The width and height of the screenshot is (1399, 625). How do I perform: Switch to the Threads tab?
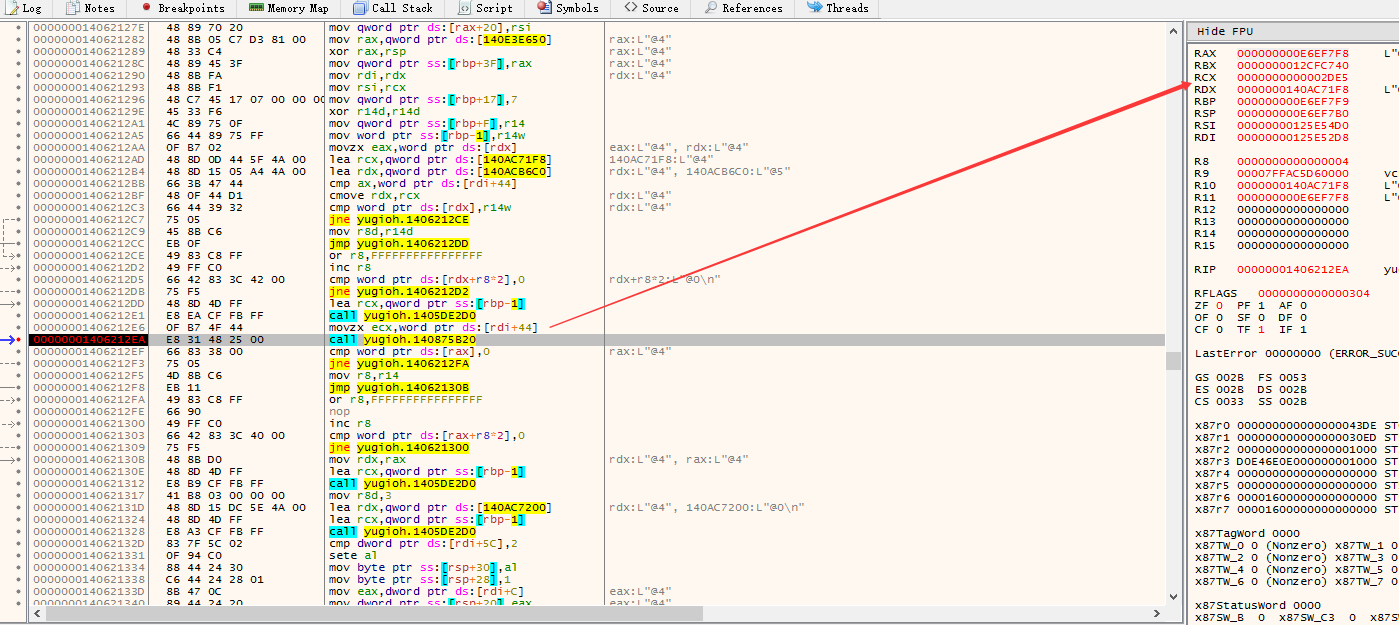coord(838,8)
